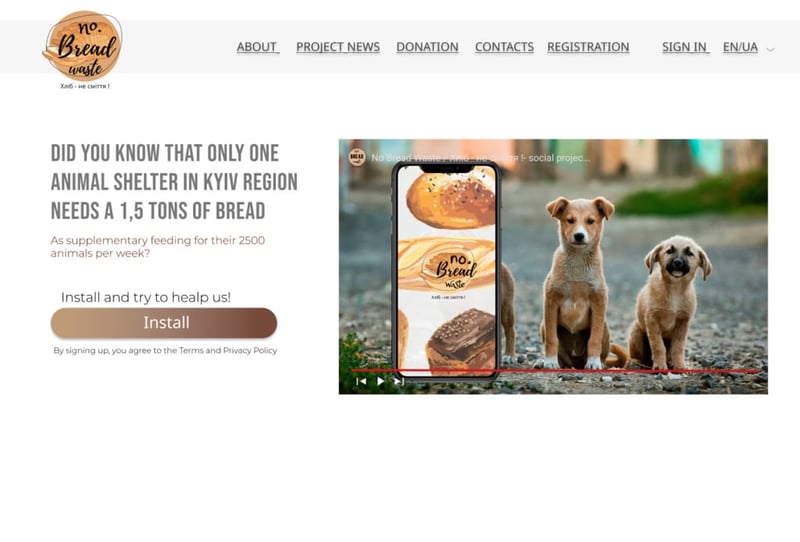The image size is (800, 542).
Task: Open the About menu item
Action: [258, 47]
